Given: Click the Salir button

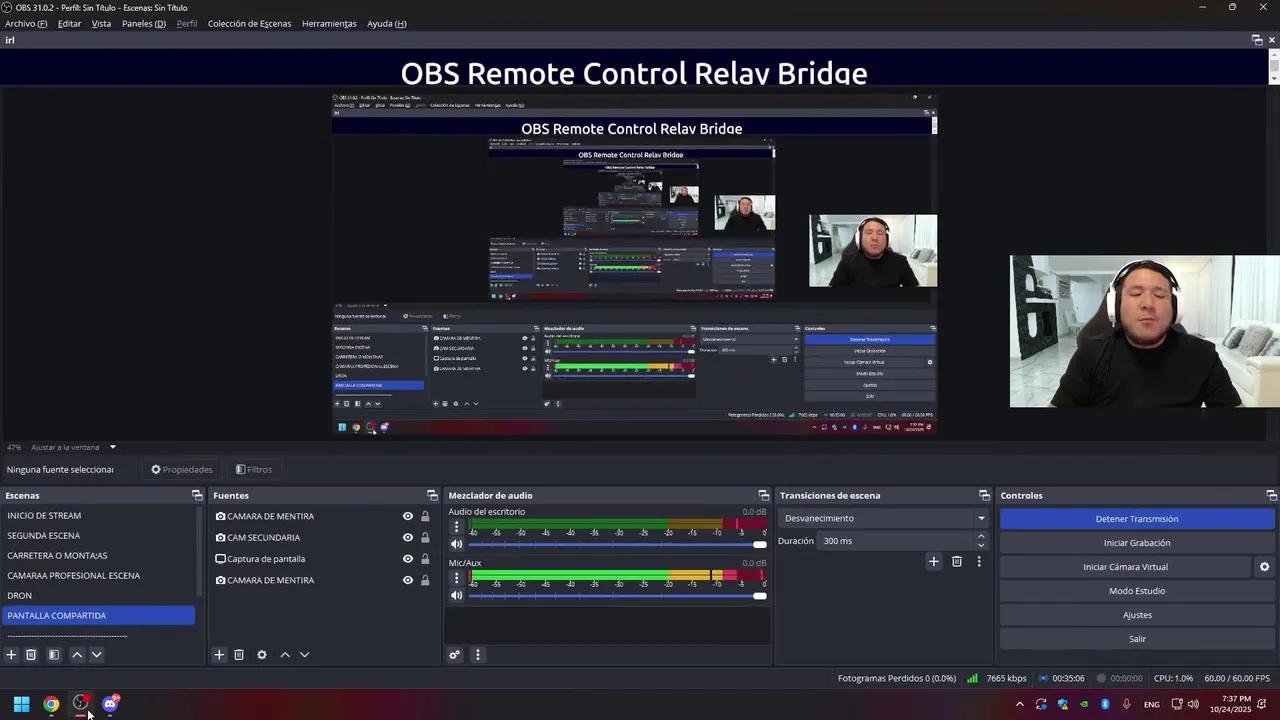Looking at the screenshot, I should click(1137, 639).
